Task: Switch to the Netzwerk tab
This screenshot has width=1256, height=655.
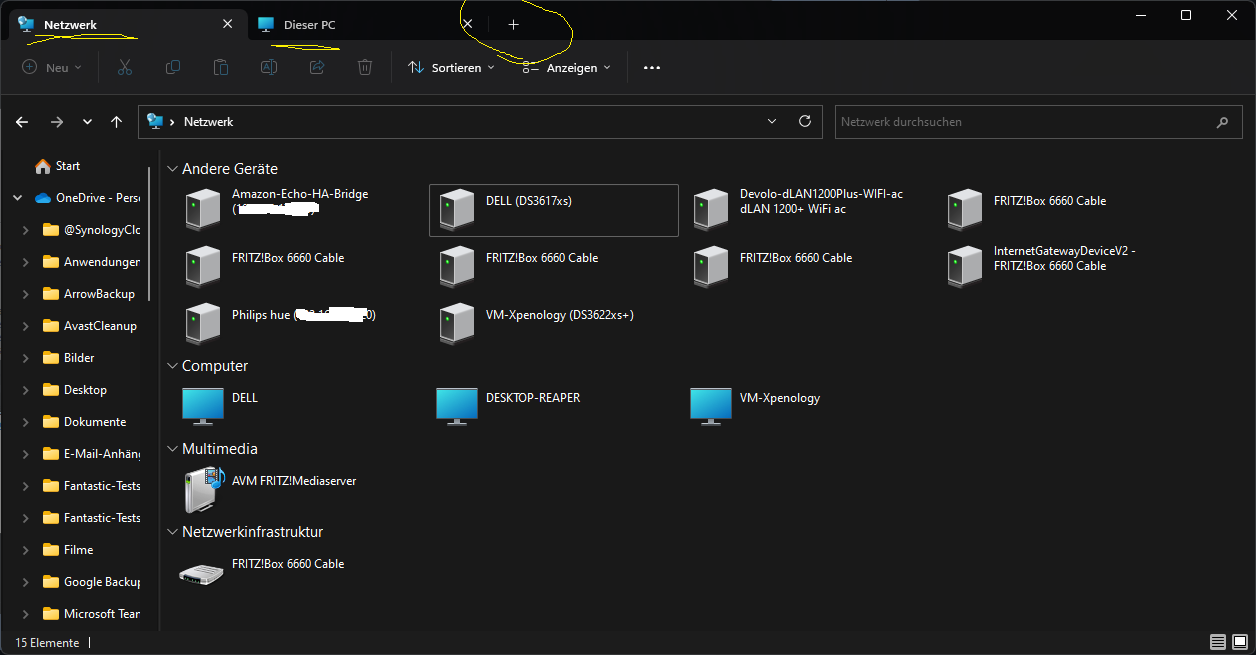Action: [x=127, y=24]
